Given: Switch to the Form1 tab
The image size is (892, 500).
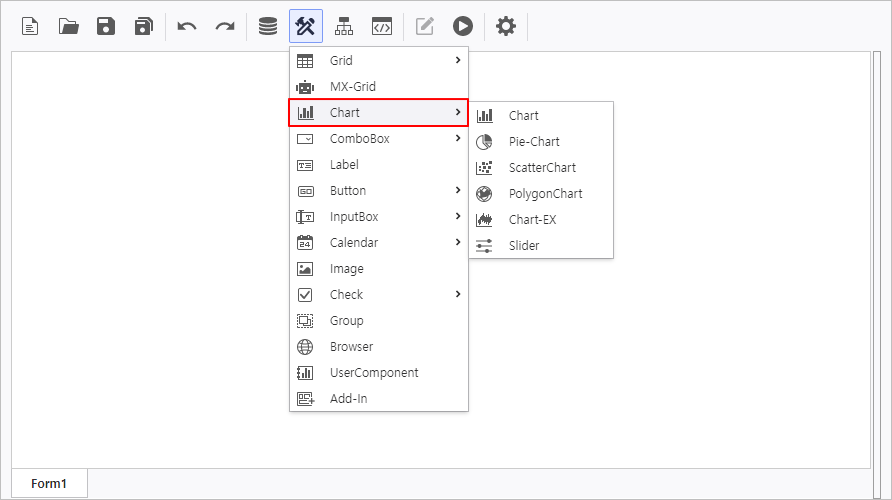Looking at the screenshot, I should pyautogui.click(x=49, y=484).
